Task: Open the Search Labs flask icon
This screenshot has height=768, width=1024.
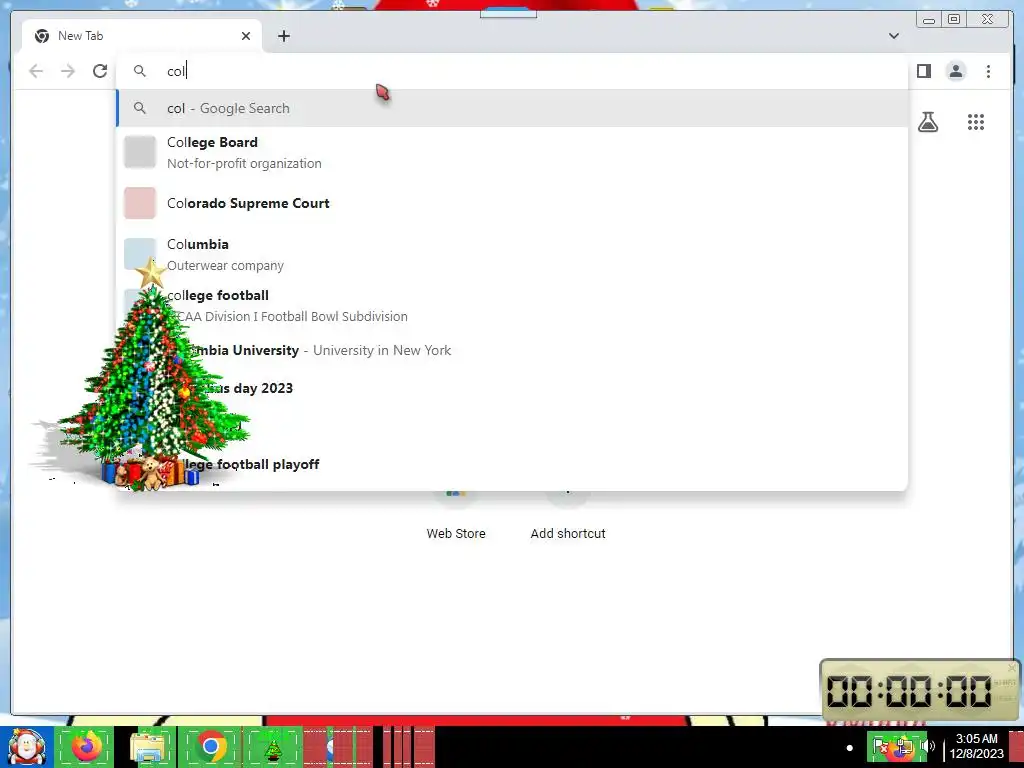Action: [x=927, y=122]
